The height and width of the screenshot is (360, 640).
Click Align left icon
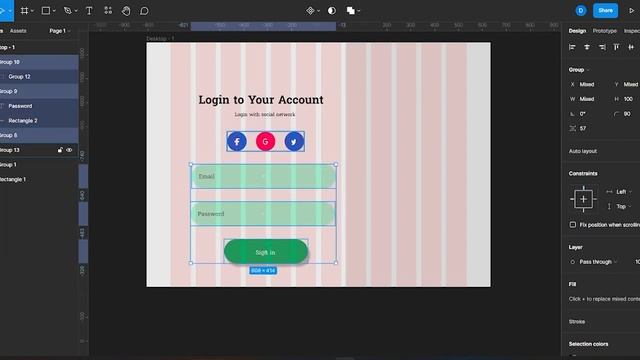(572, 47)
